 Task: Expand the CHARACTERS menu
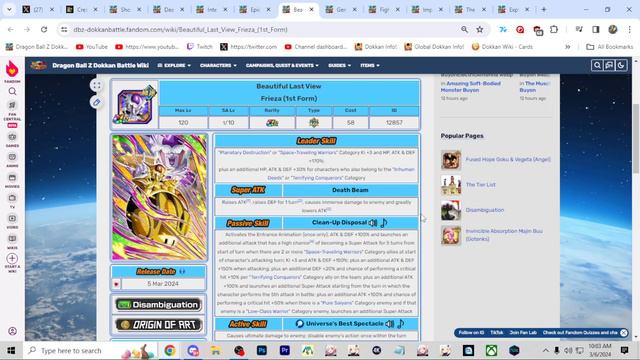[x=218, y=65]
